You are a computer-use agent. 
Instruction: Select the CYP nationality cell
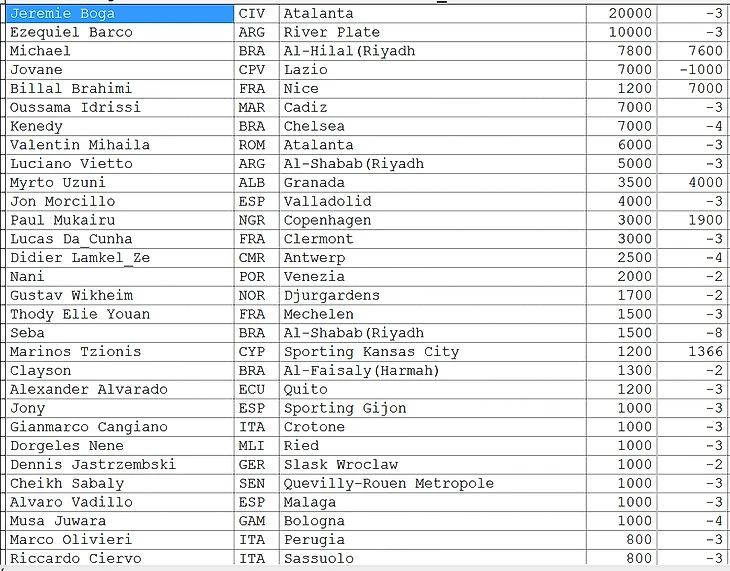[257, 352]
